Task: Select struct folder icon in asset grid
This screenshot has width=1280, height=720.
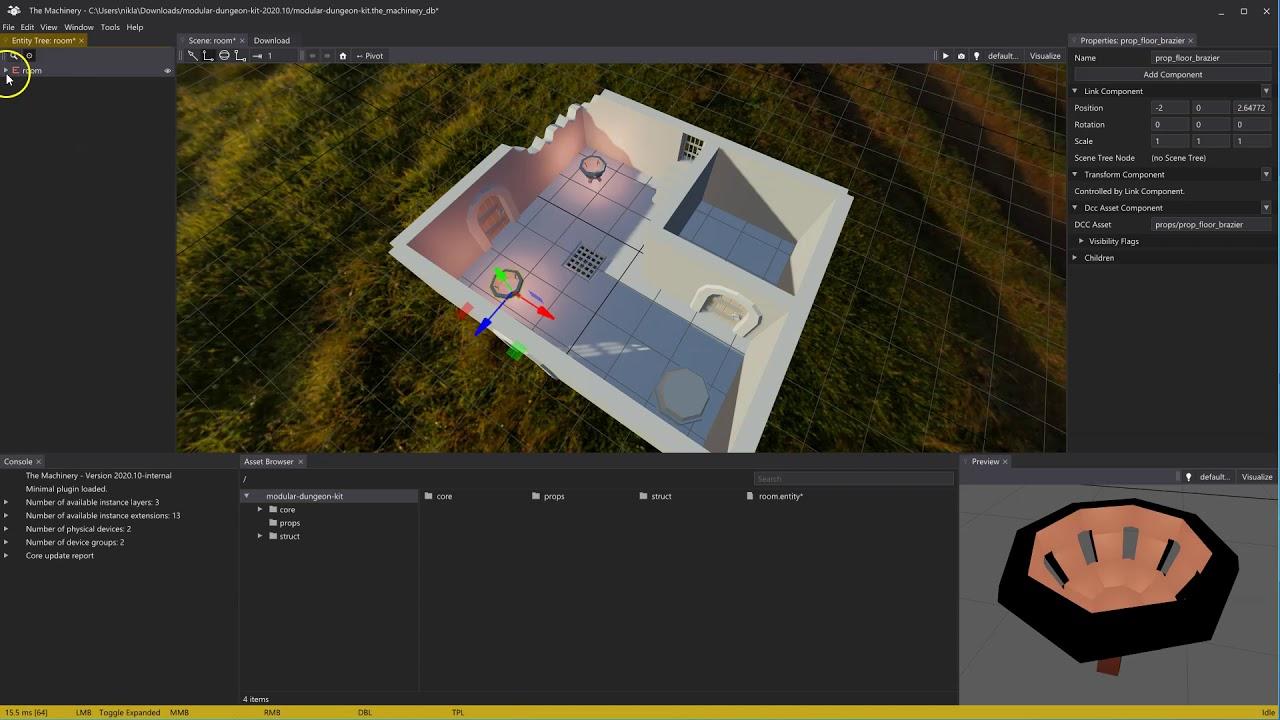Action: click(643, 496)
